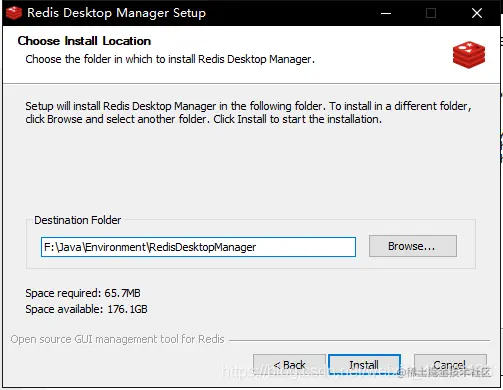This screenshot has width=503, height=390.
Task: Click the disabled maximize button in title bar
Action: click(x=431, y=13)
